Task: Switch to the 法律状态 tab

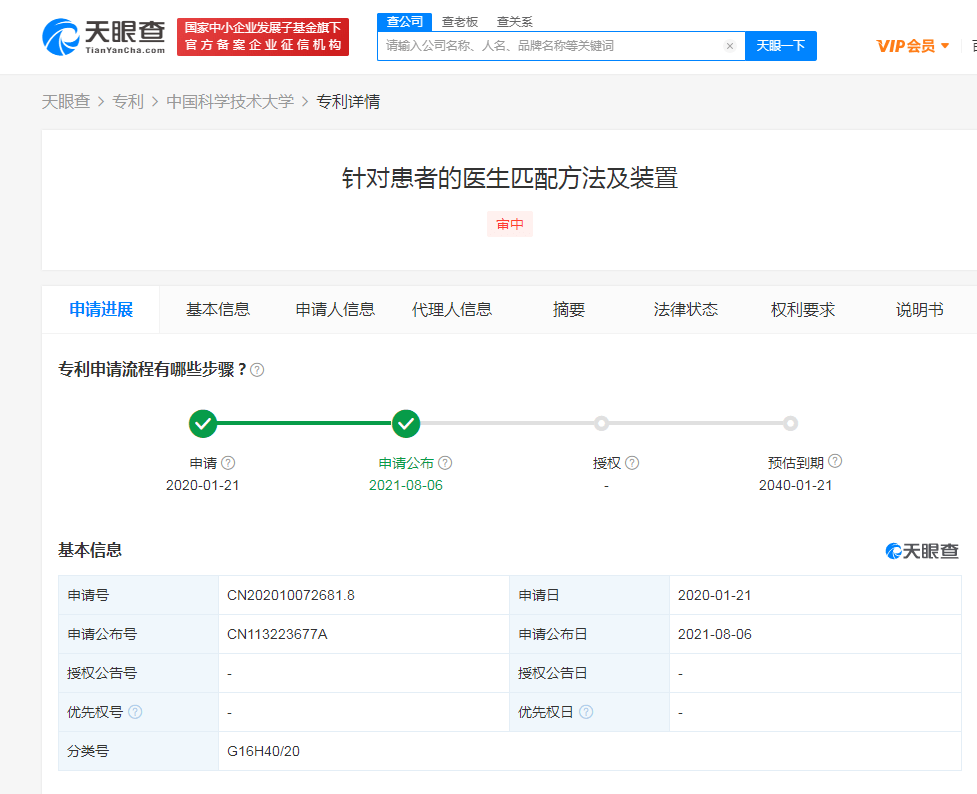Action: point(685,310)
